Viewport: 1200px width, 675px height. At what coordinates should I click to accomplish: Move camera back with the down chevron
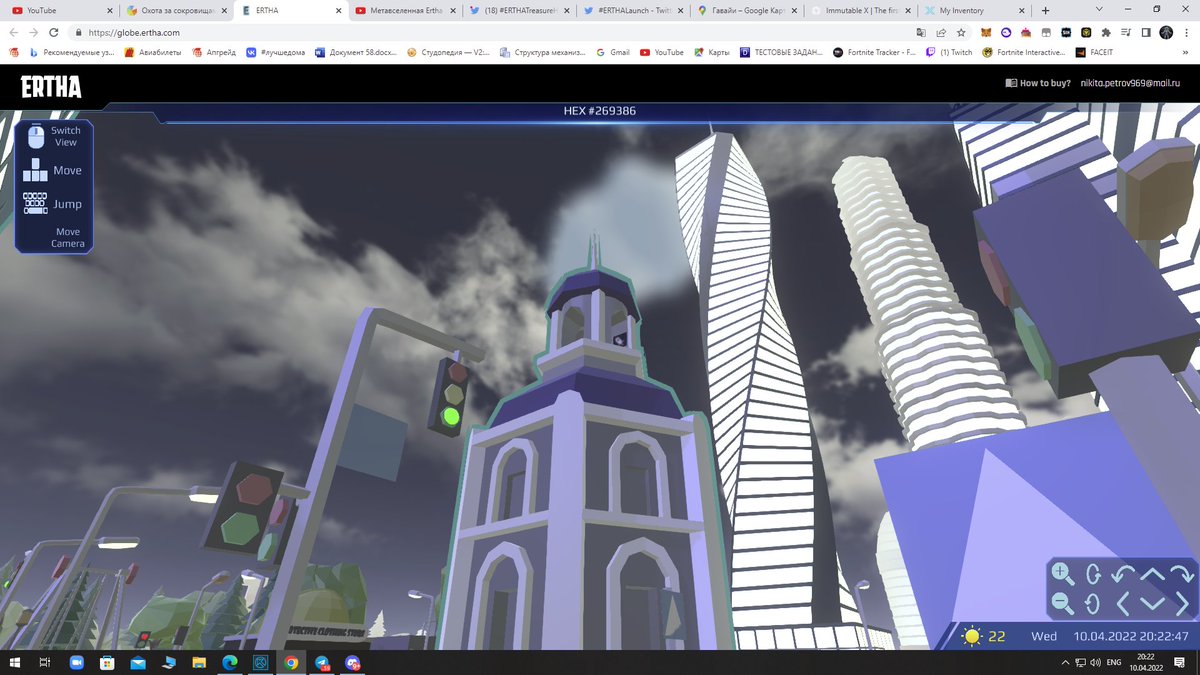[x=1153, y=603]
